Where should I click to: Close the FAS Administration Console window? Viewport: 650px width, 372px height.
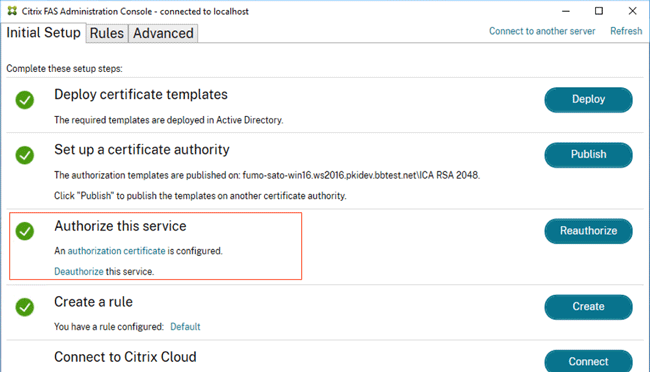coord(632,11)
